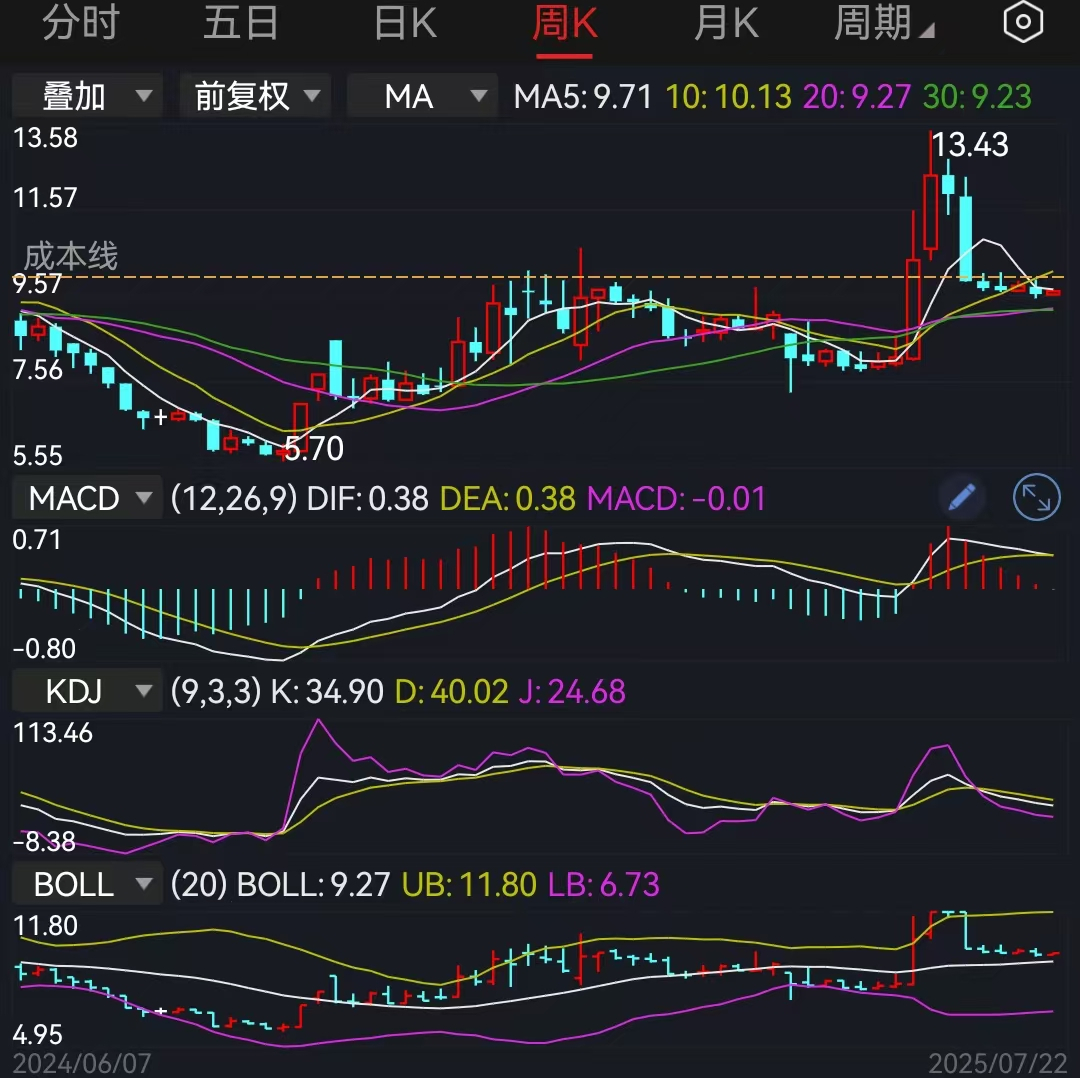Click the 13.58 price axis label
The height and width of the screenshot is (1078, 1080).
(45, 138)
